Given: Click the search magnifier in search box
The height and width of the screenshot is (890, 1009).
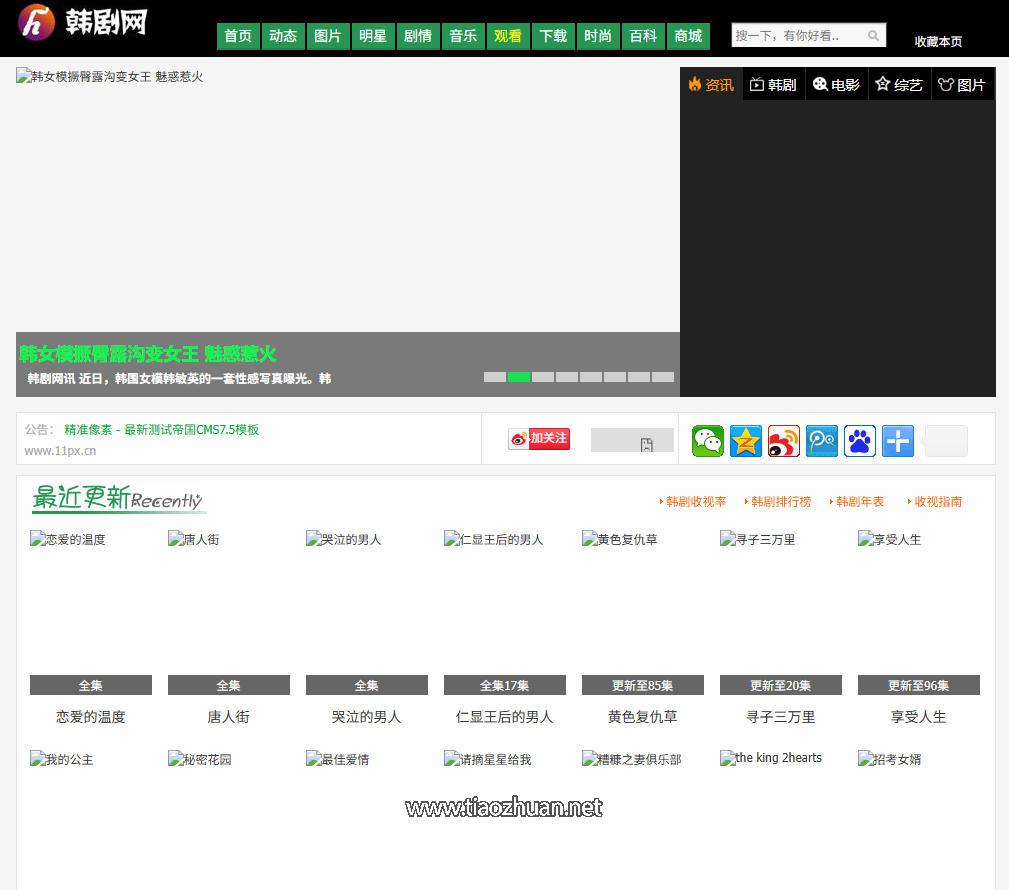Looking at the screenshot, I should (x=873, y=34).
